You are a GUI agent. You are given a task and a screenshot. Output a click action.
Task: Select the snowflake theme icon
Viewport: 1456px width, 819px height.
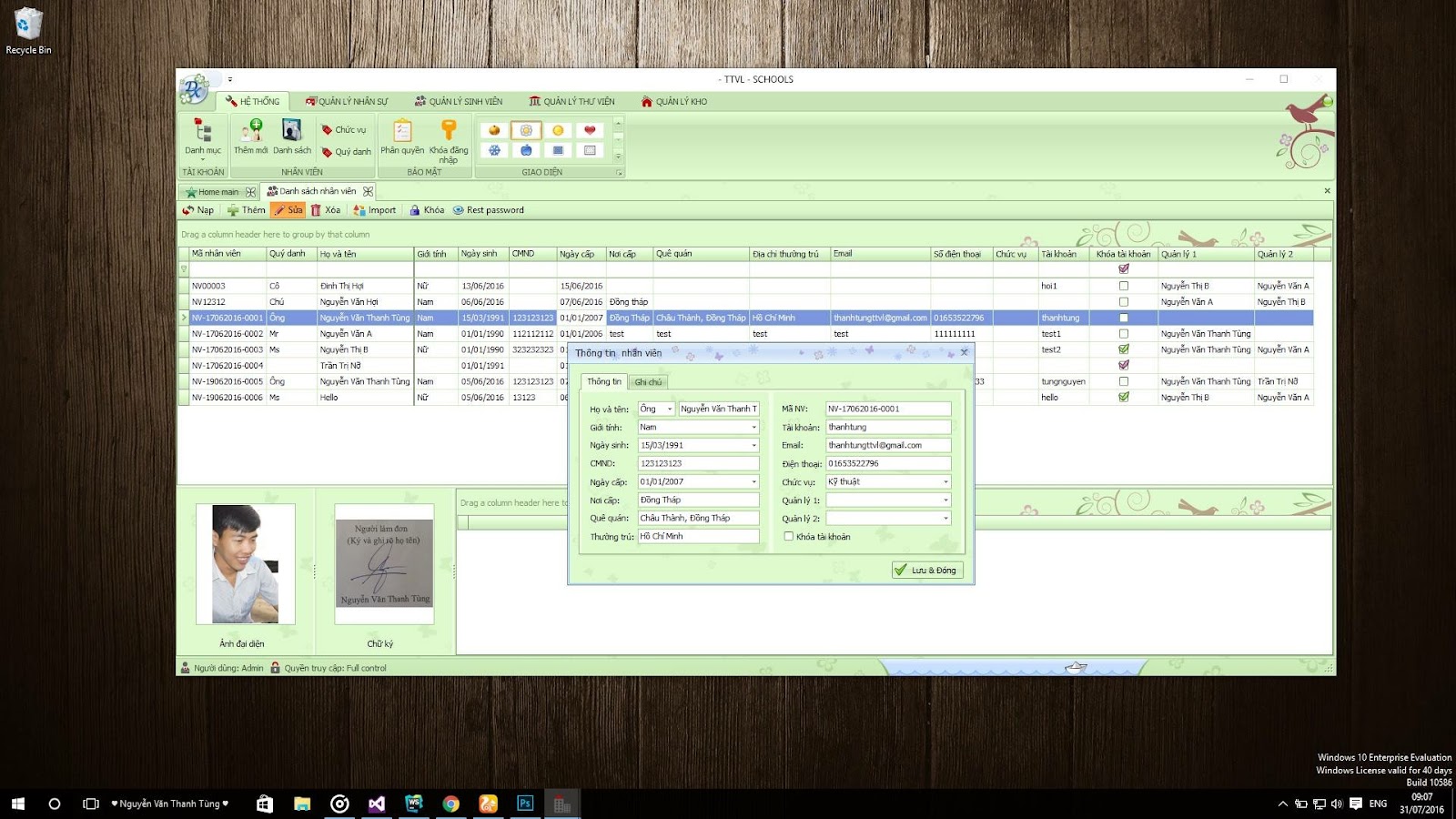pos(494,150)
